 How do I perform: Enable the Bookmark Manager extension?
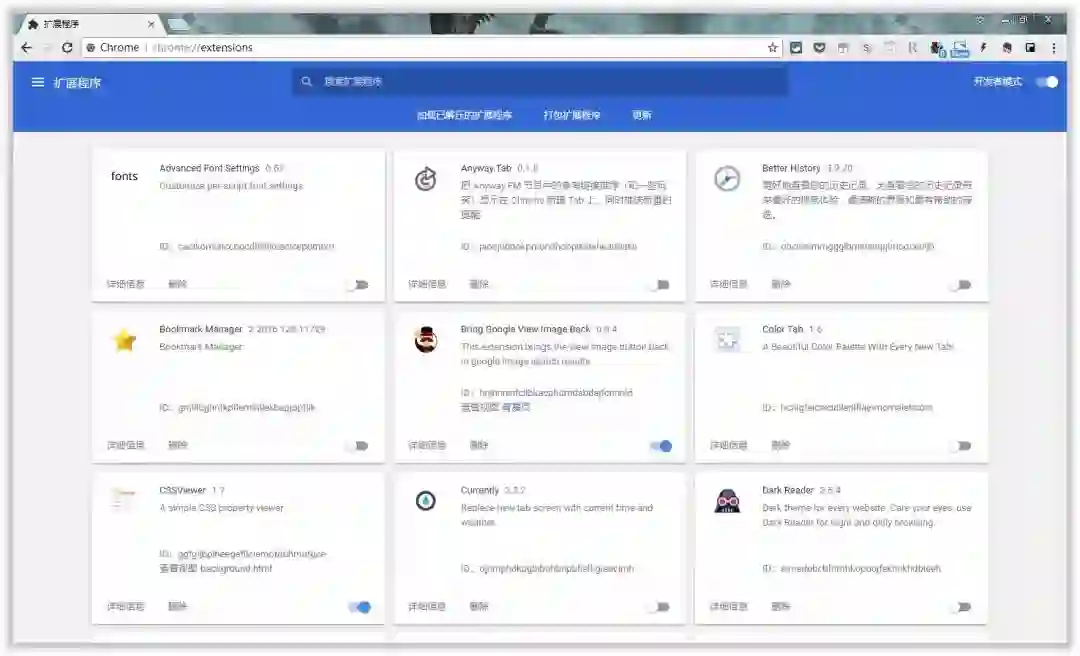click(x=358, y=446)
